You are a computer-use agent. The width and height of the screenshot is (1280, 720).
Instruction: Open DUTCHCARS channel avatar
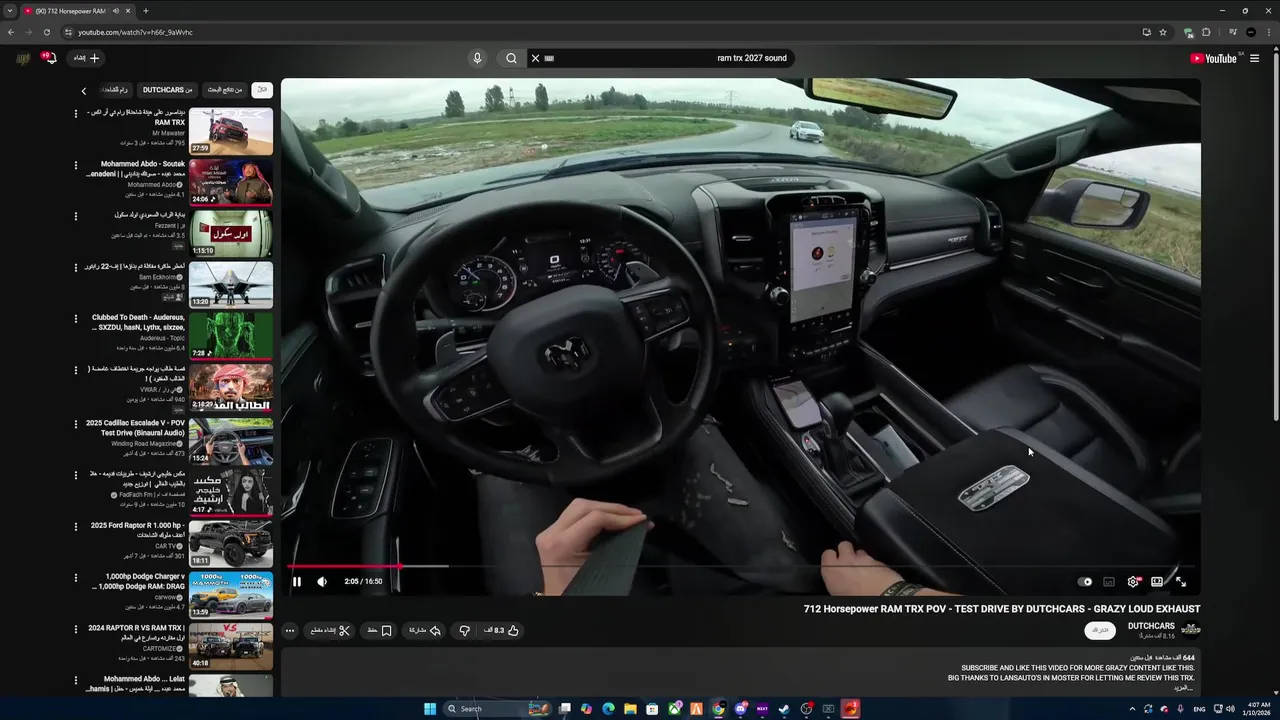1190,629
